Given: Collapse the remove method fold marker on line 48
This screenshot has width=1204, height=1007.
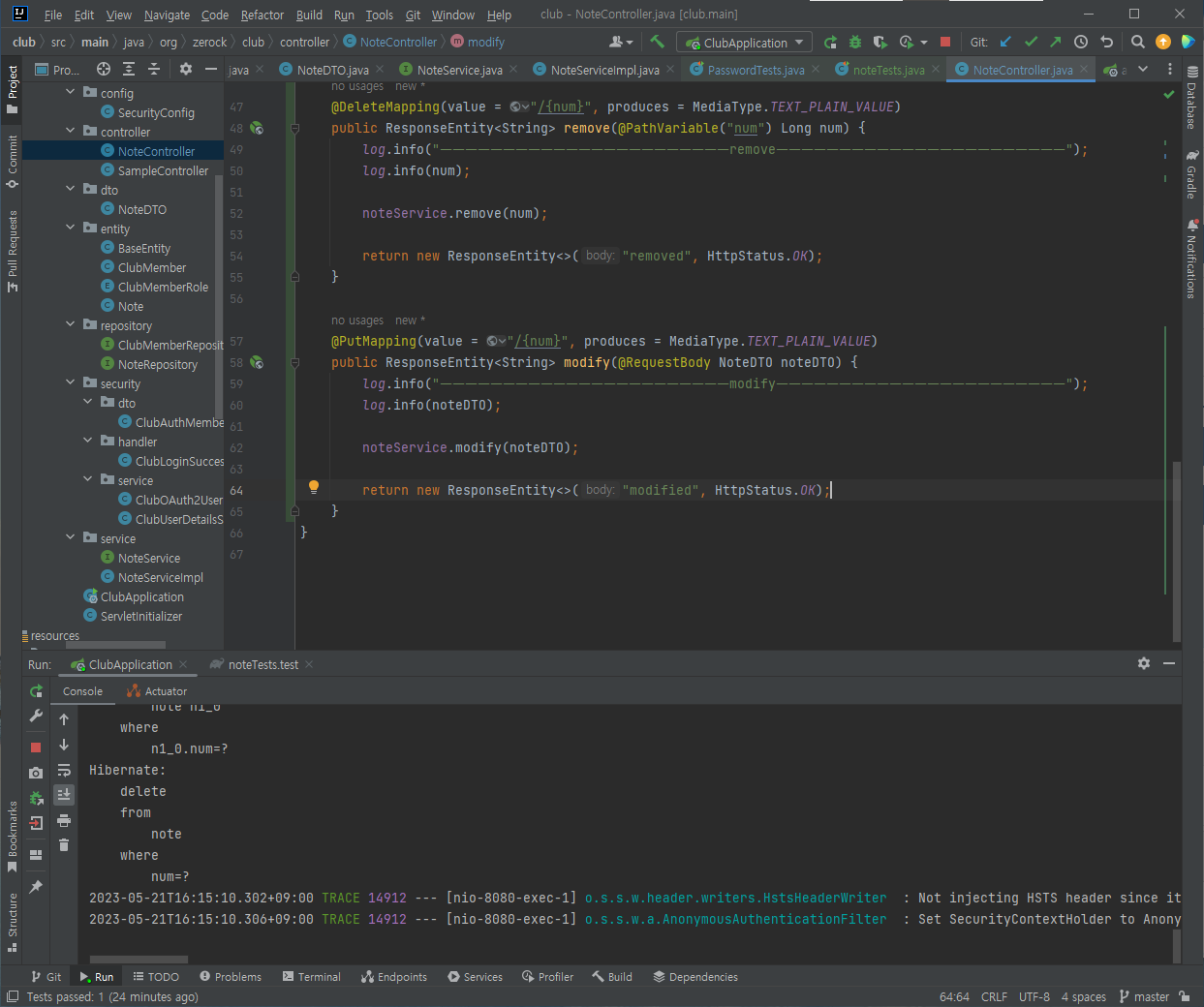Looking at the screenshot, I should 294,128.
